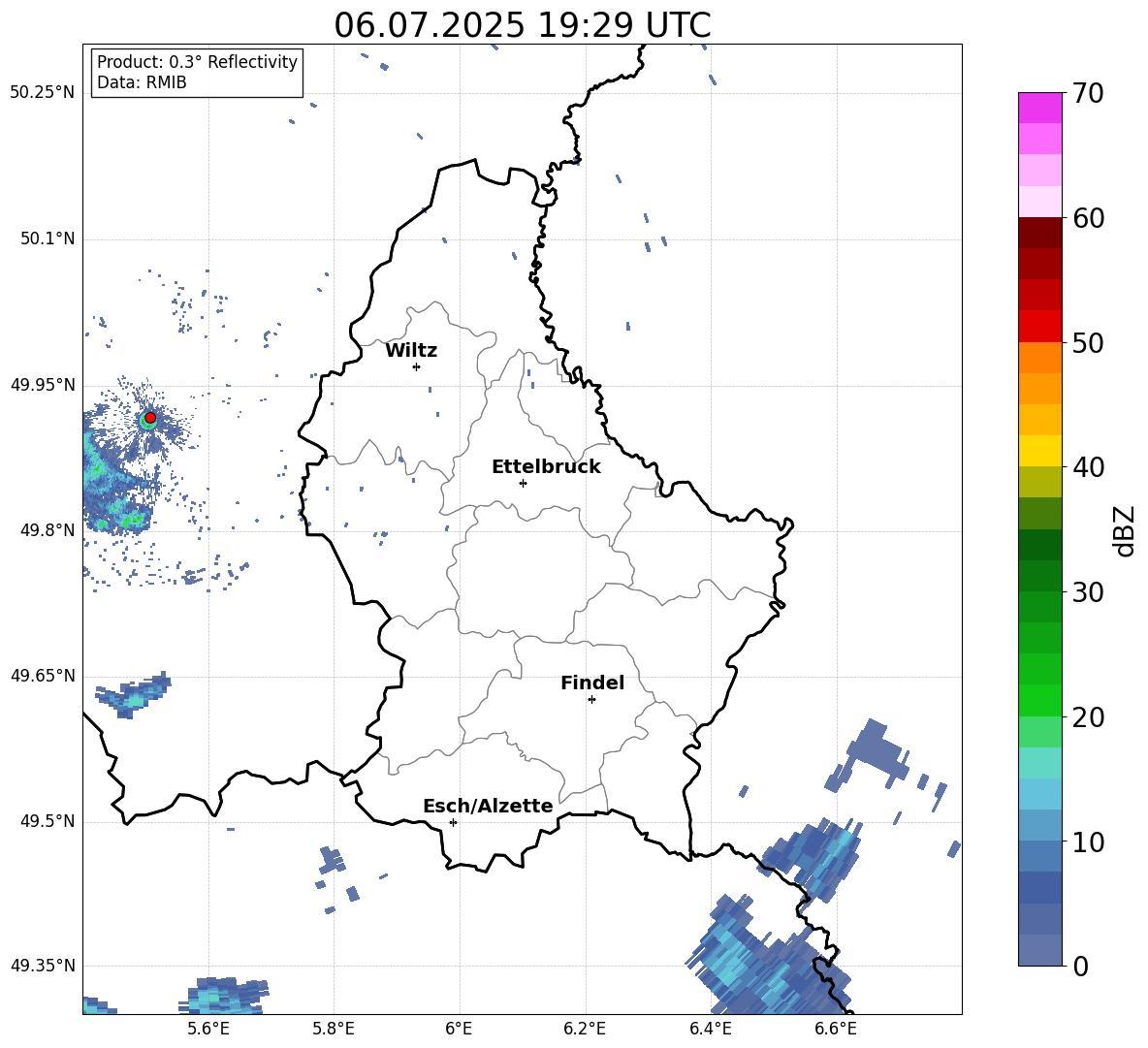Click the title 06.07.2025 19:29 UTC
This screenshot has width=1148, height=1048.
523,25
